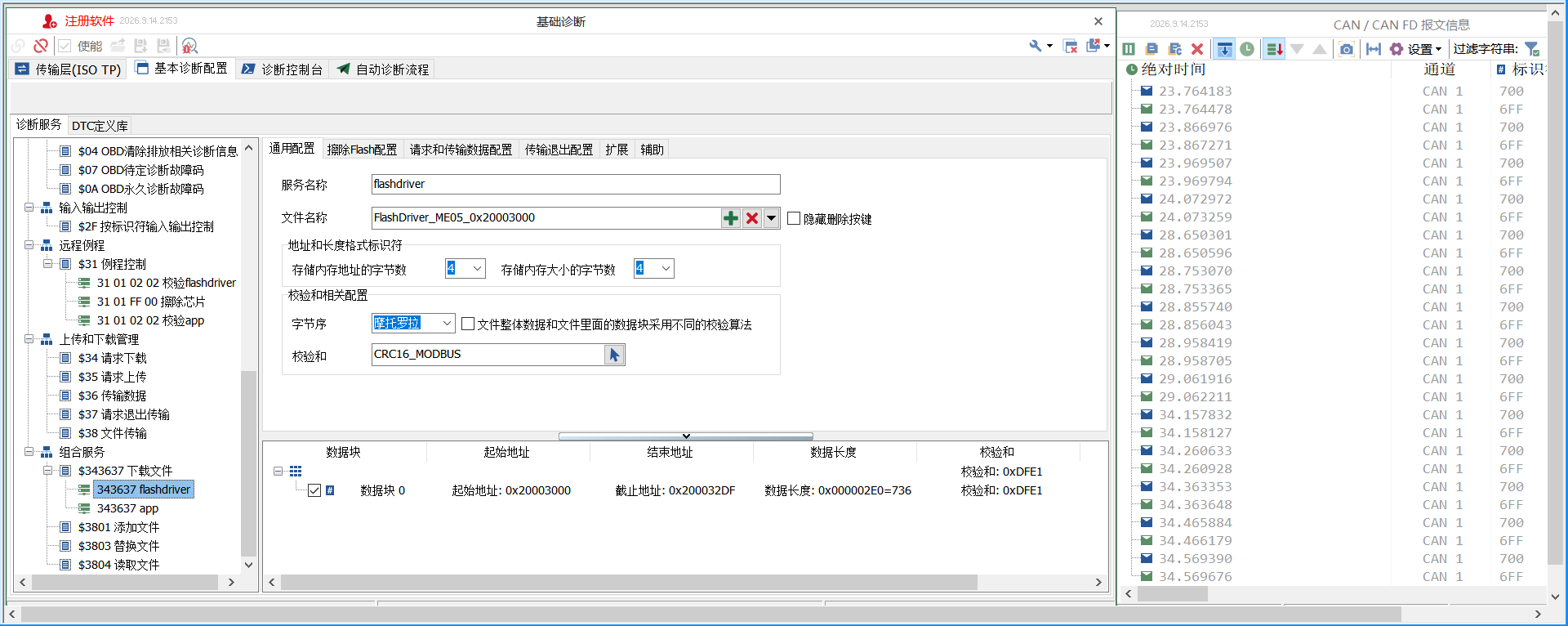Screen dimensions: 1568x626
Task: Click the red X clear messages icon
Action: click(1197, 49)
